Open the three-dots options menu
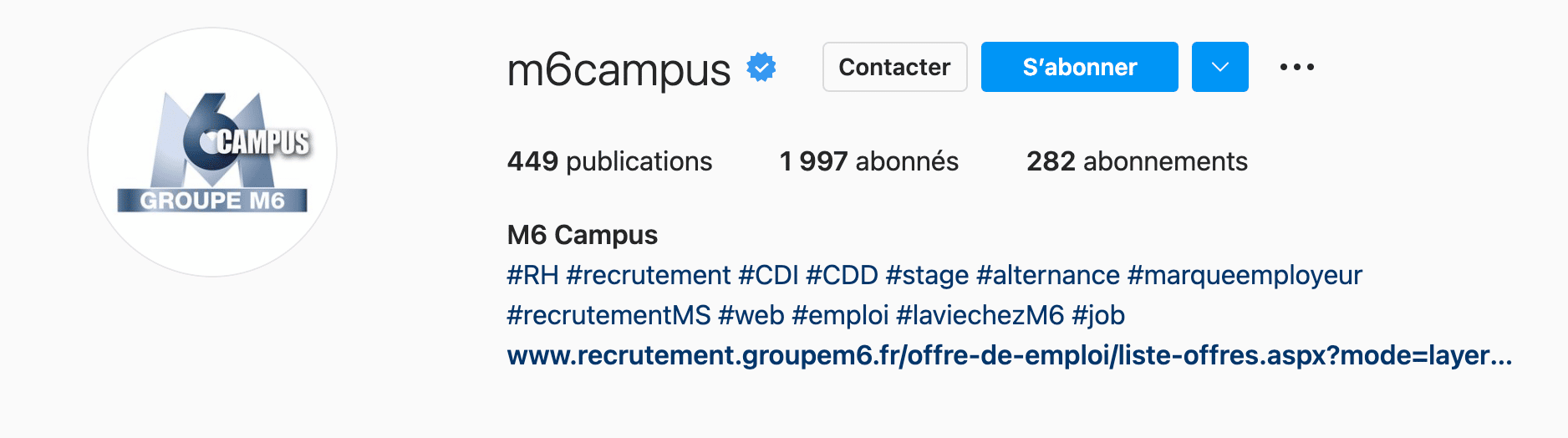This screenshot has height=438, width=1568. [x=1297, y=67]
